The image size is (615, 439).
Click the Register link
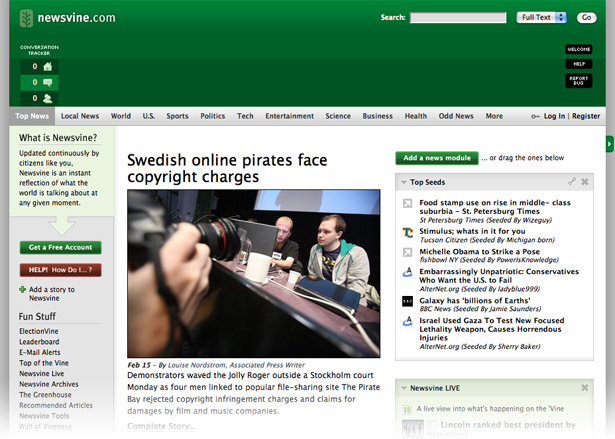586,116
